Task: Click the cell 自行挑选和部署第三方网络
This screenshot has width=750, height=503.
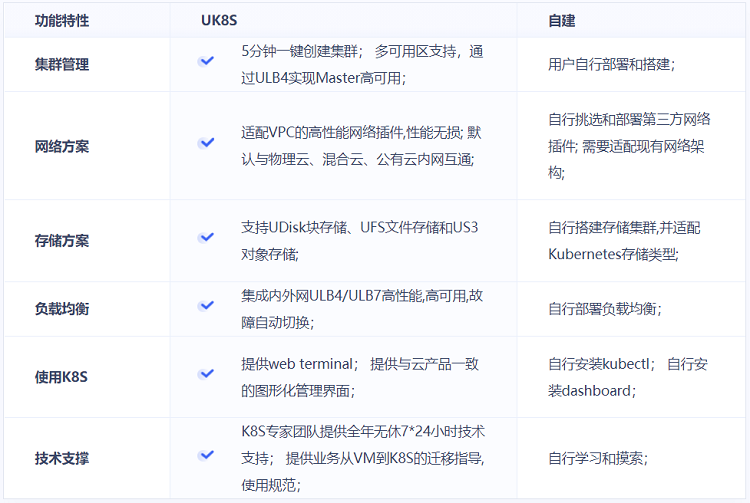Action: 629,119
